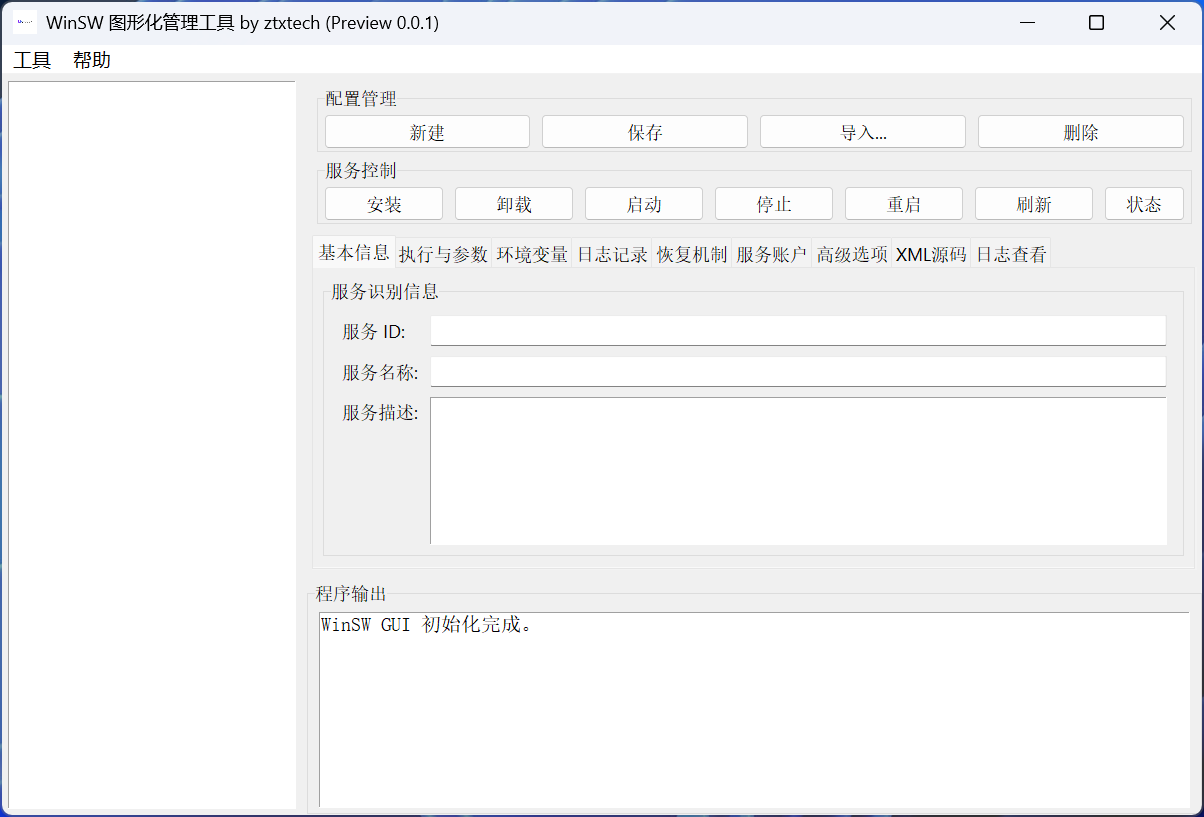This screenshot has height=817, width=1204.
Task: Stop the service with 停止 button
Action: (773, 204)
